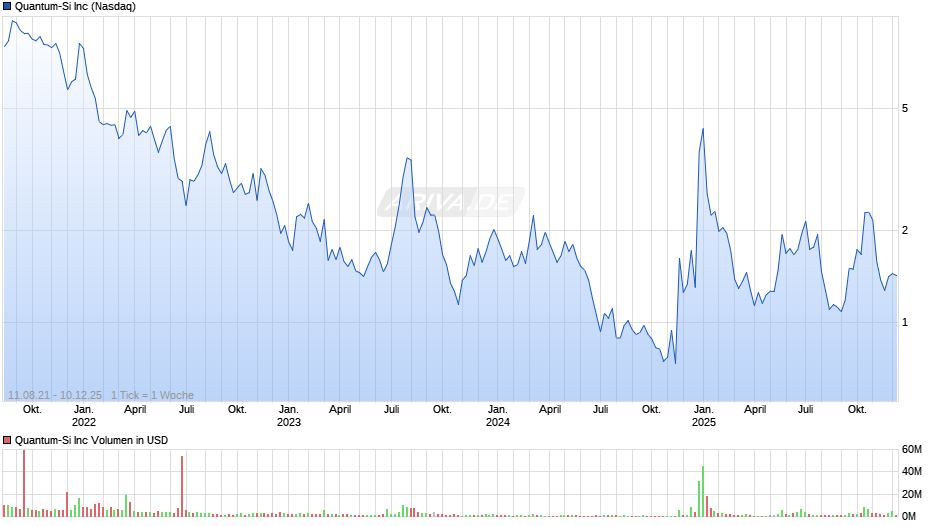Screen dimensions: 940x526
Task: Click the 'Jan. 2024' time axis label
Action: [x=498, y=416]
